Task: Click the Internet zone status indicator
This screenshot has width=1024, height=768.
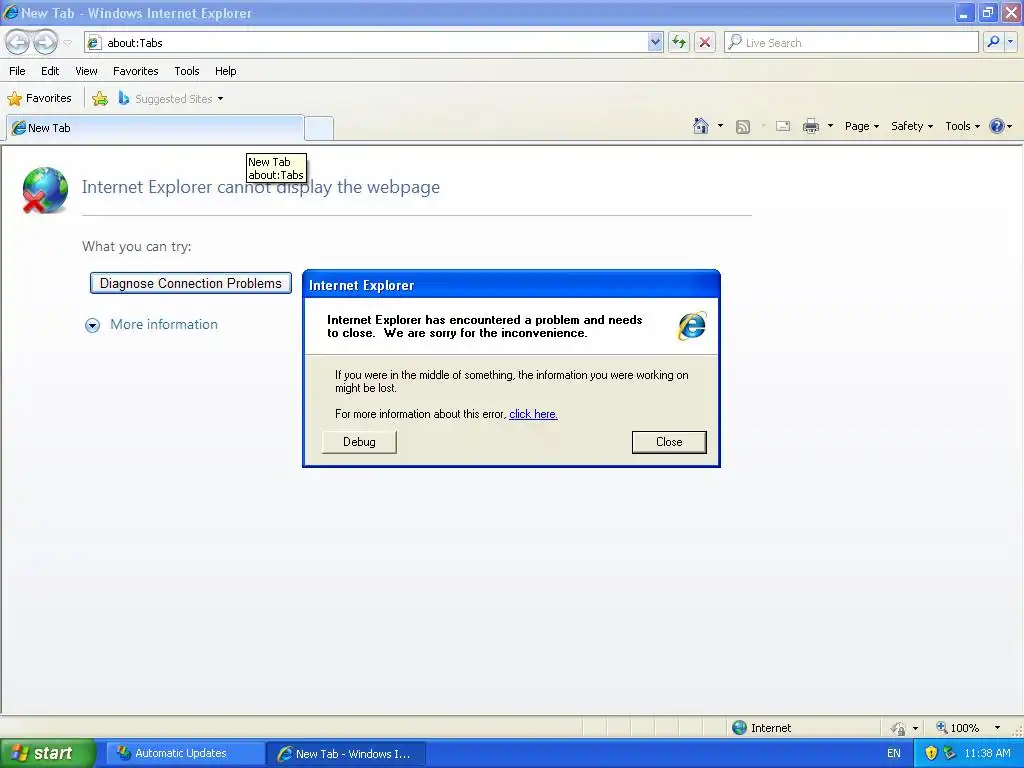Action: [x=761, y=728]
